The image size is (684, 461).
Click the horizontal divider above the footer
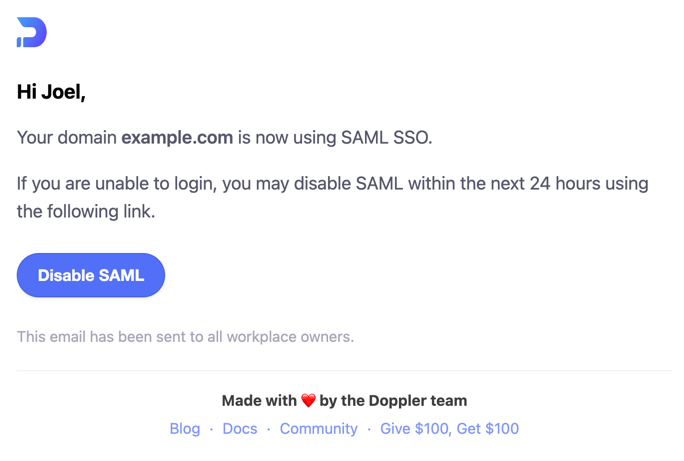tap(344, 371)
